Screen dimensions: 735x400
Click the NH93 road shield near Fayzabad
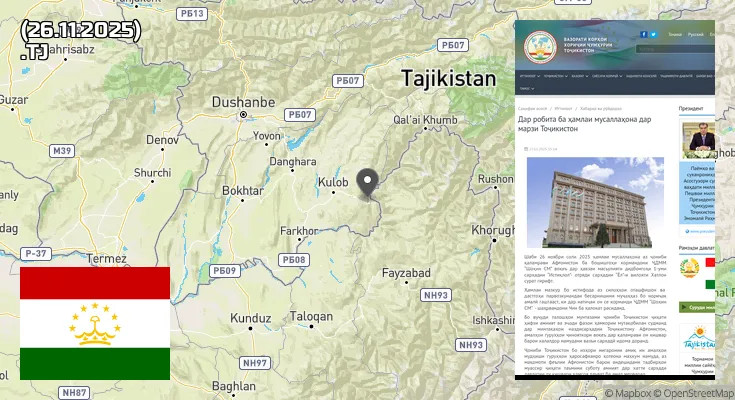coord(436,295)
